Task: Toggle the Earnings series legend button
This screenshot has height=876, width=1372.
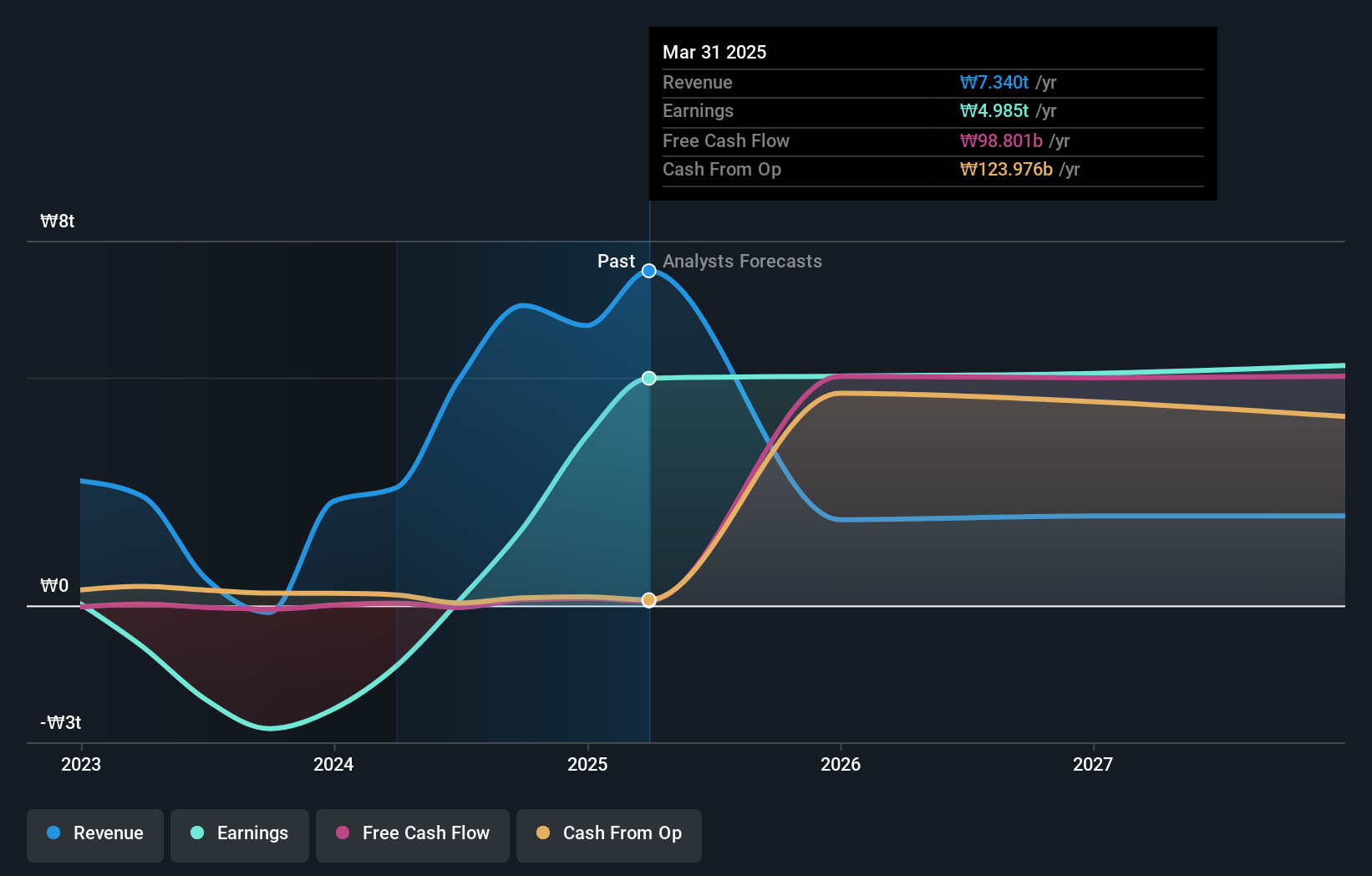Action: coord(240,835)
